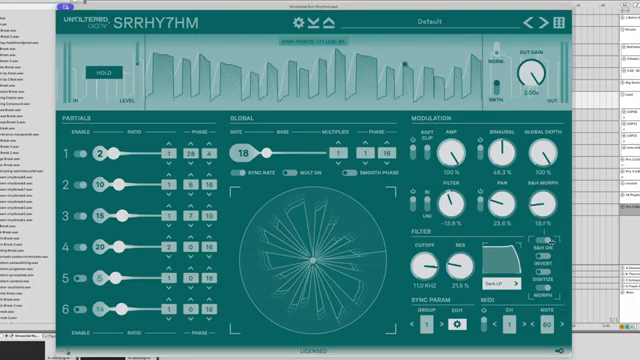Toggle Smooth Phase switch

point(350,173)
